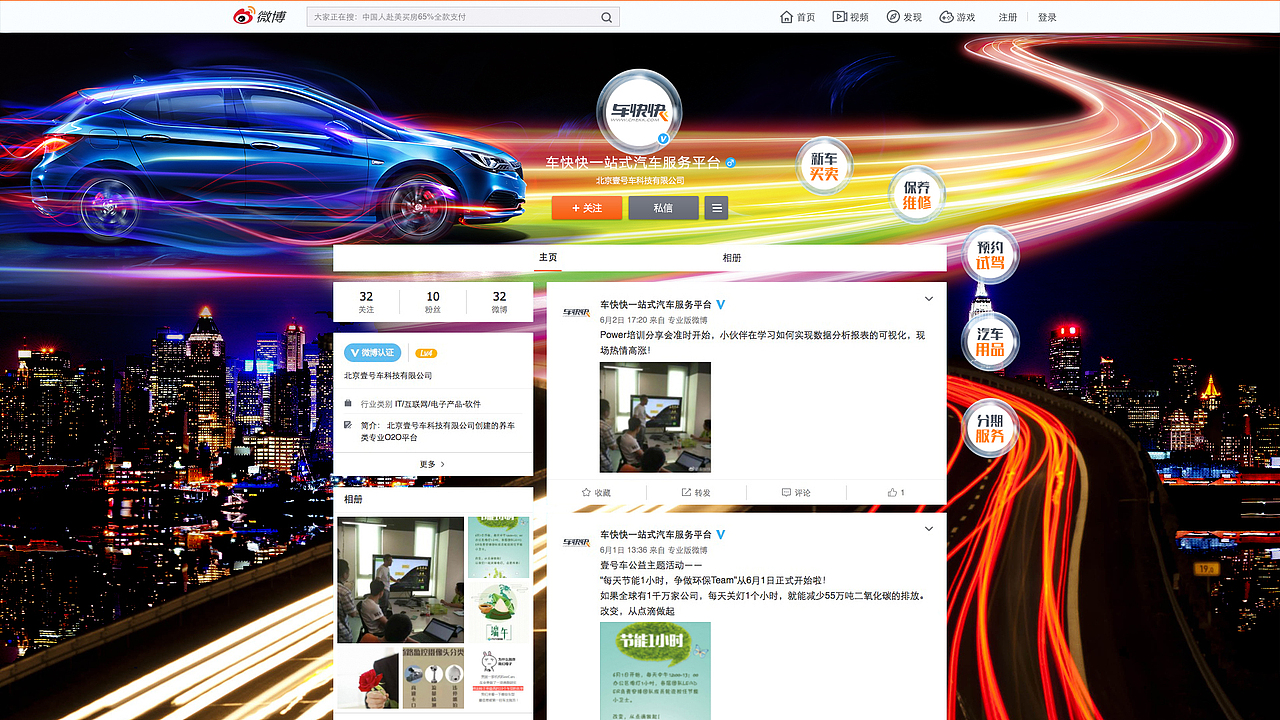Screen dimensions: 1280x720
Task: Open the red rose album photo
Action: tap(368, 677)
